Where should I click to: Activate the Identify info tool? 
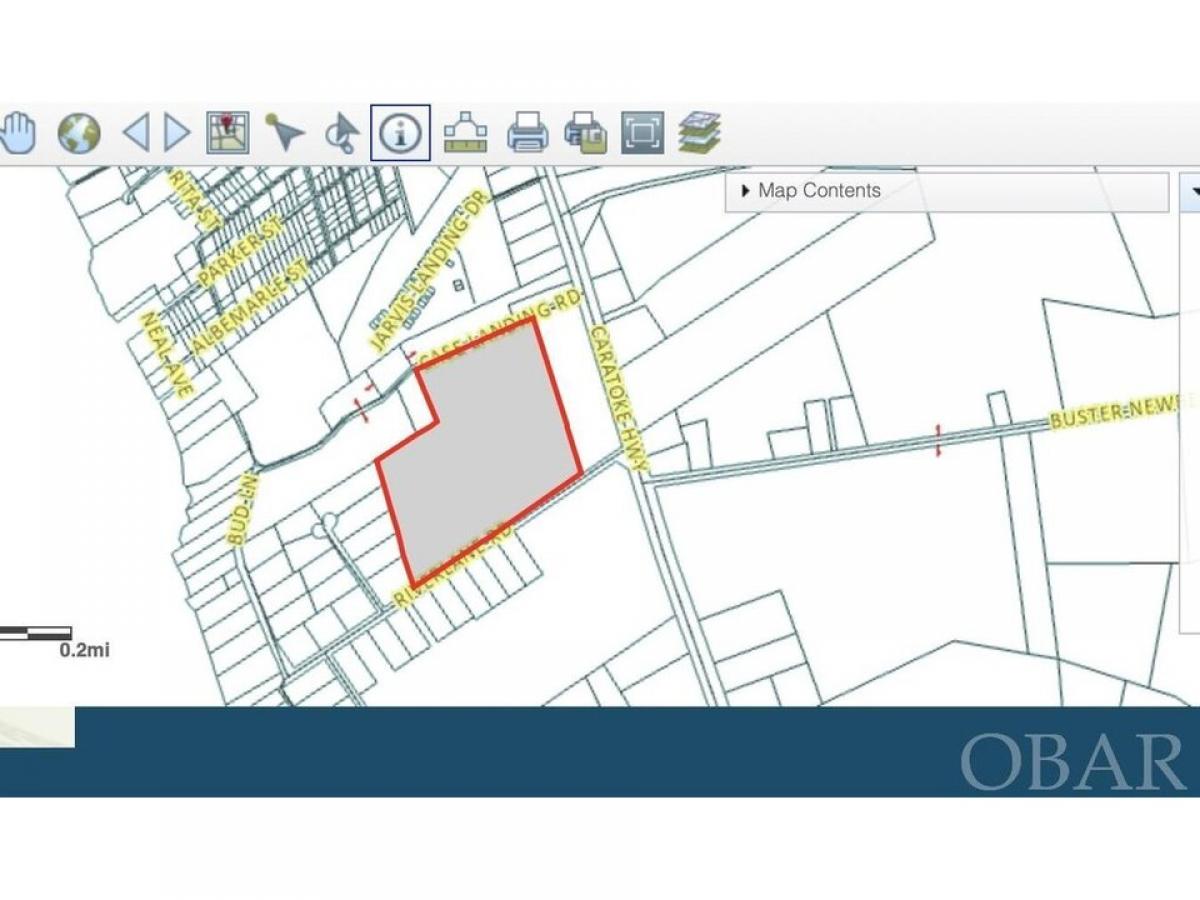coord(400,133)
